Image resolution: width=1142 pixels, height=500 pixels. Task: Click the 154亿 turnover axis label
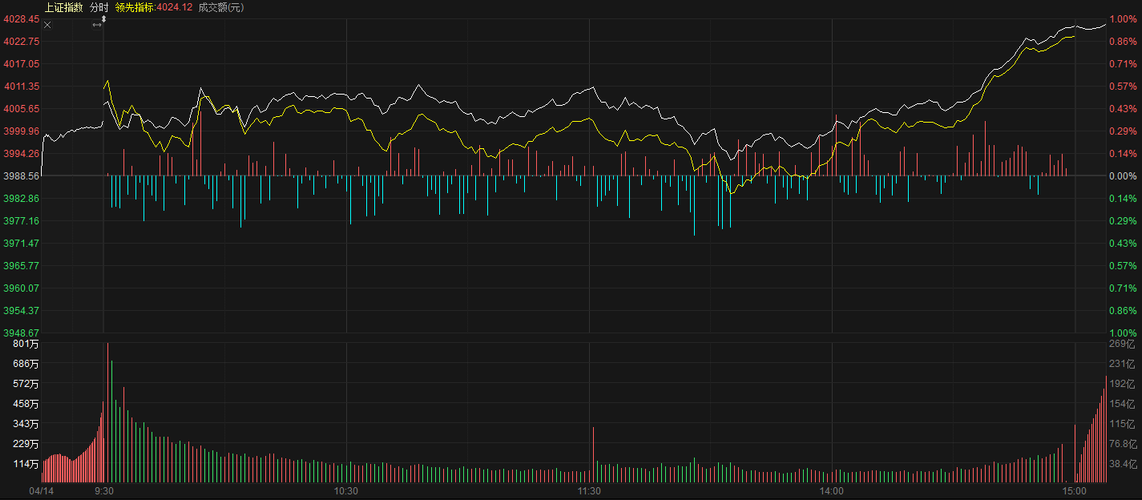(1122, 403)
